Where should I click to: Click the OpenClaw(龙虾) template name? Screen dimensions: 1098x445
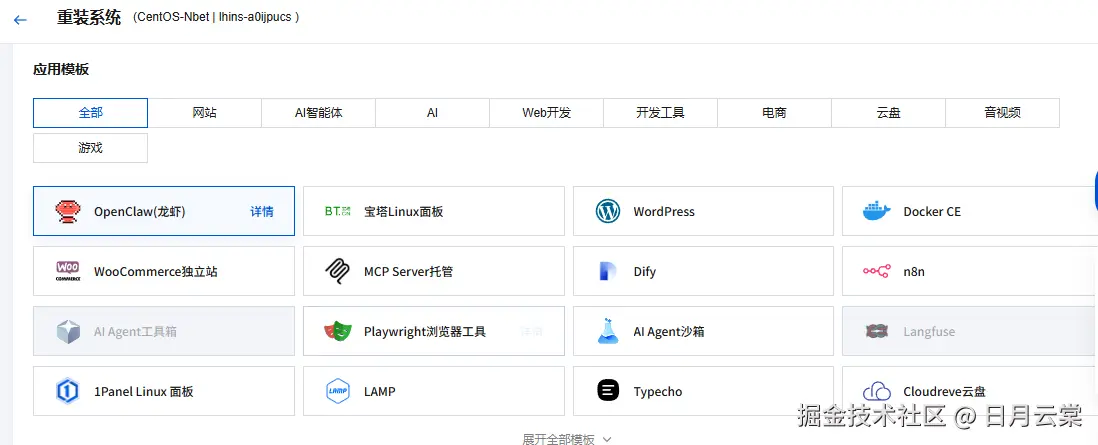[x=140, y=212]
